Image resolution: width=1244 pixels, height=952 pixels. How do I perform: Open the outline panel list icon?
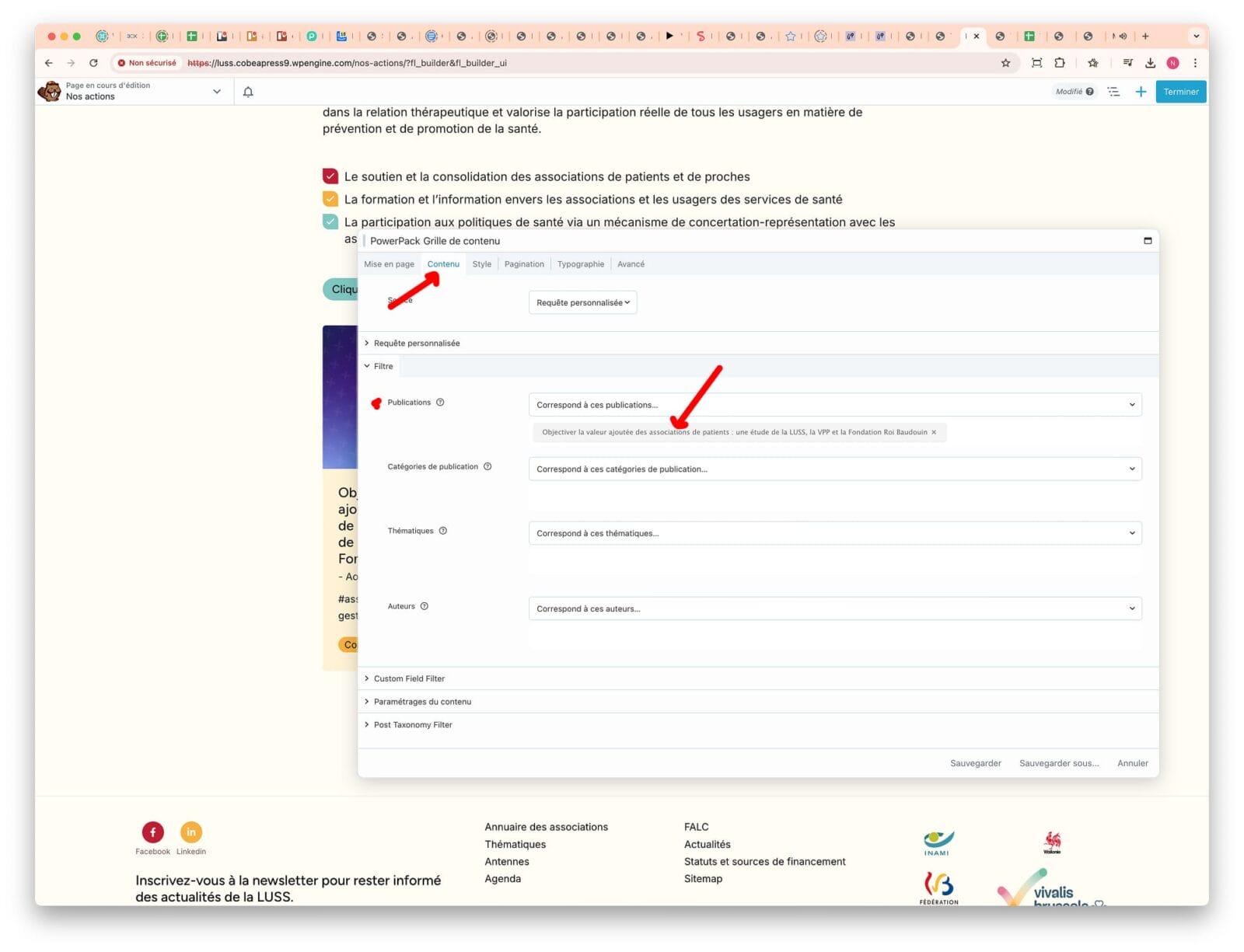click(x=1113, y=92)
